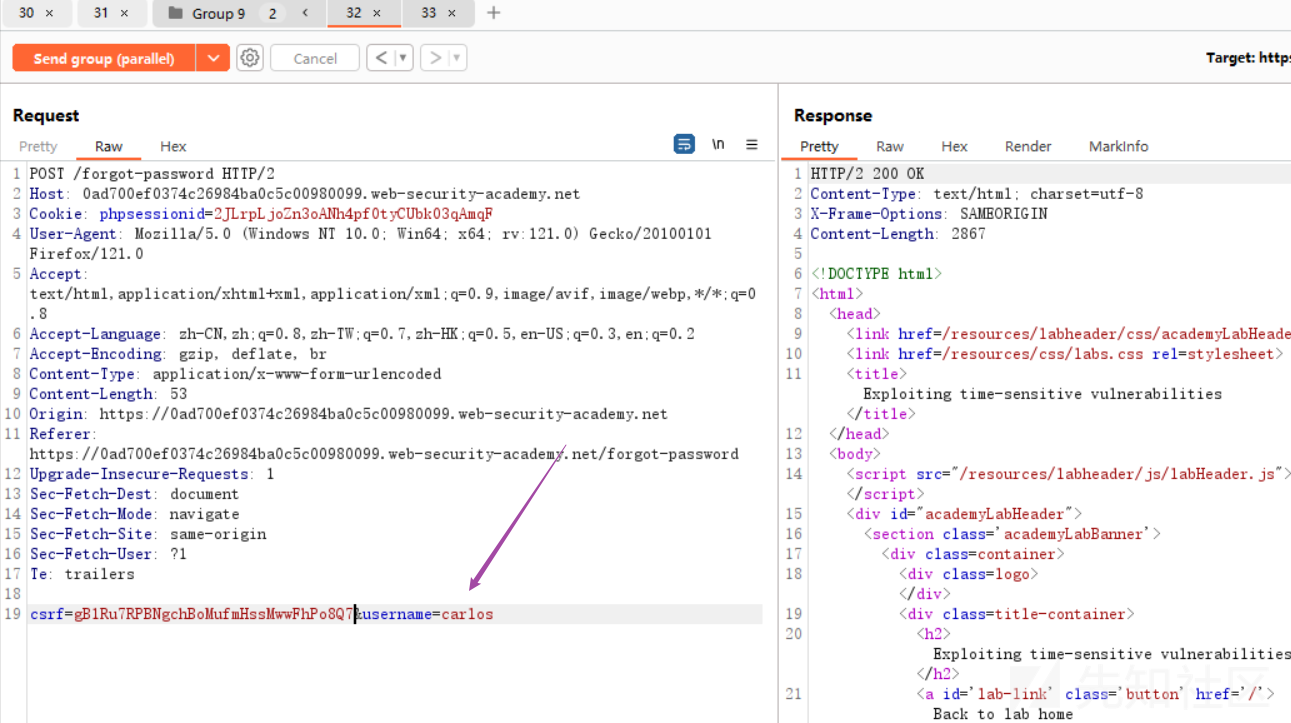Switch Request view to Raw
The width and height of the screenshot is (1291, 723).
click(109, 146)
